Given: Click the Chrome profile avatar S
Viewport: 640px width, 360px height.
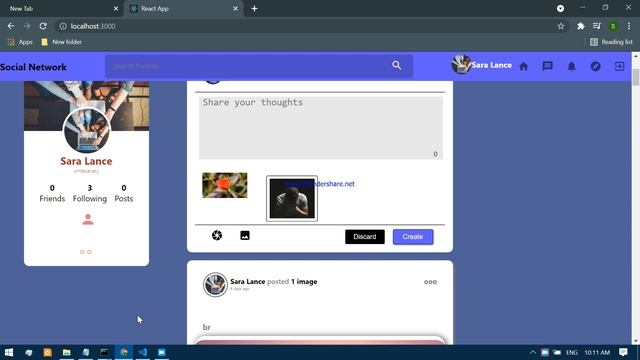Looking at the screenshot, I should click(x=613, y=26).
